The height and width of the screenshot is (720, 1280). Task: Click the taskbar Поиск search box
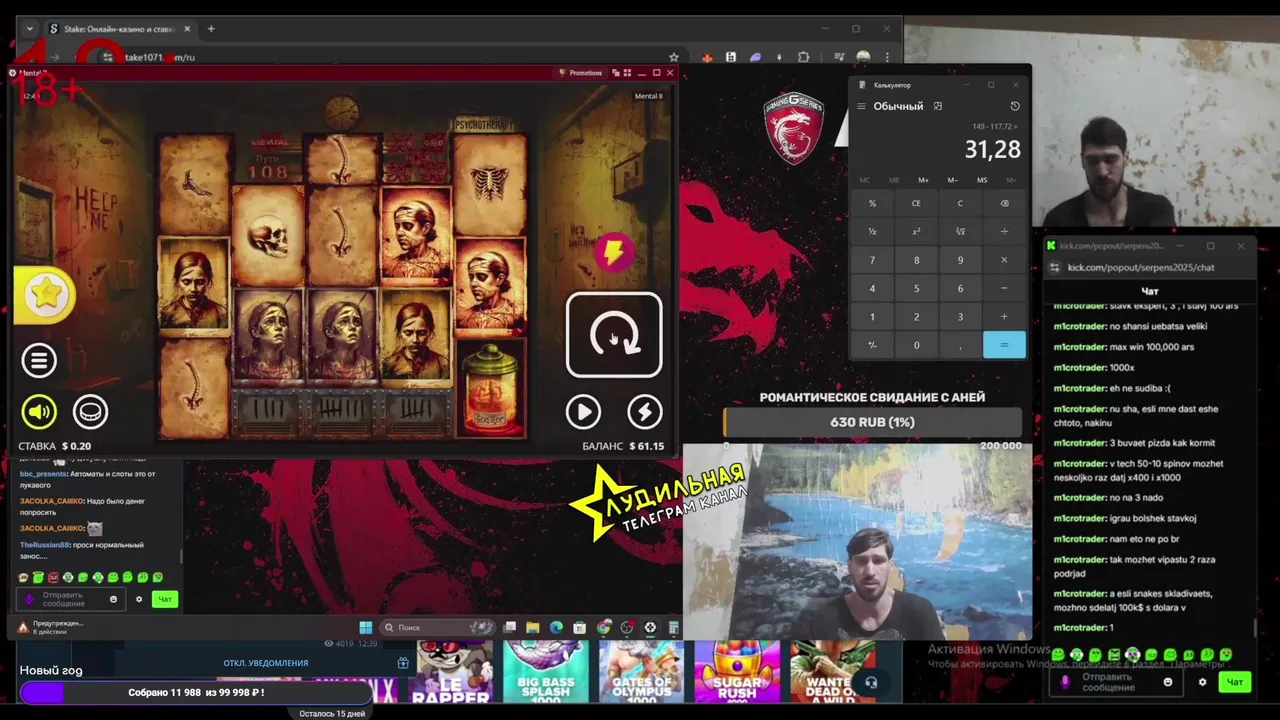point(438,627)
